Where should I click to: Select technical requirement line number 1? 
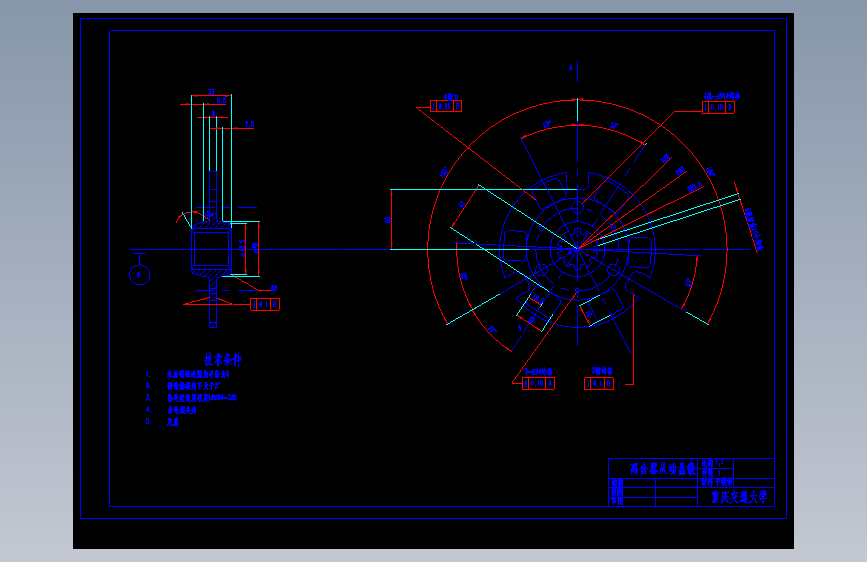[188, 374]
